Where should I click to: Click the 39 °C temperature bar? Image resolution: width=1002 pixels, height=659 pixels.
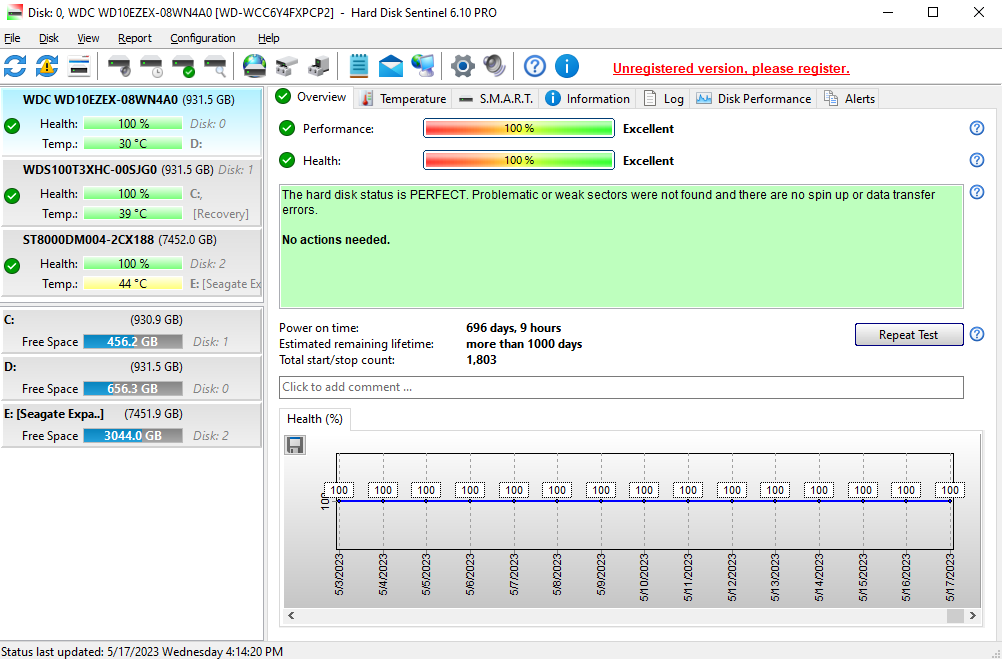tap(133, 213)
